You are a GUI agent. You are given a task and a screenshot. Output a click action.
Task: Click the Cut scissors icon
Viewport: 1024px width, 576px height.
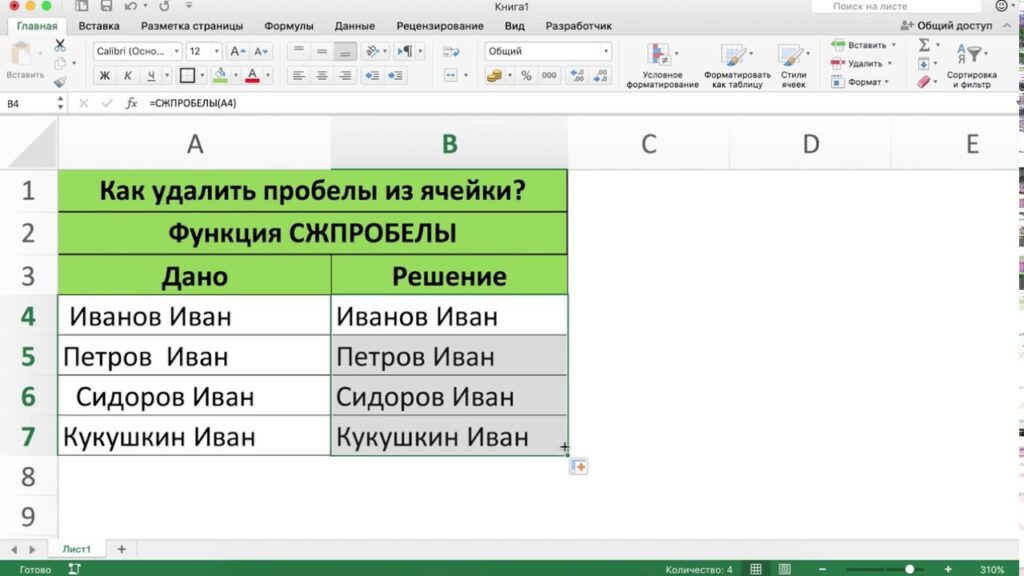pos(60,46)
